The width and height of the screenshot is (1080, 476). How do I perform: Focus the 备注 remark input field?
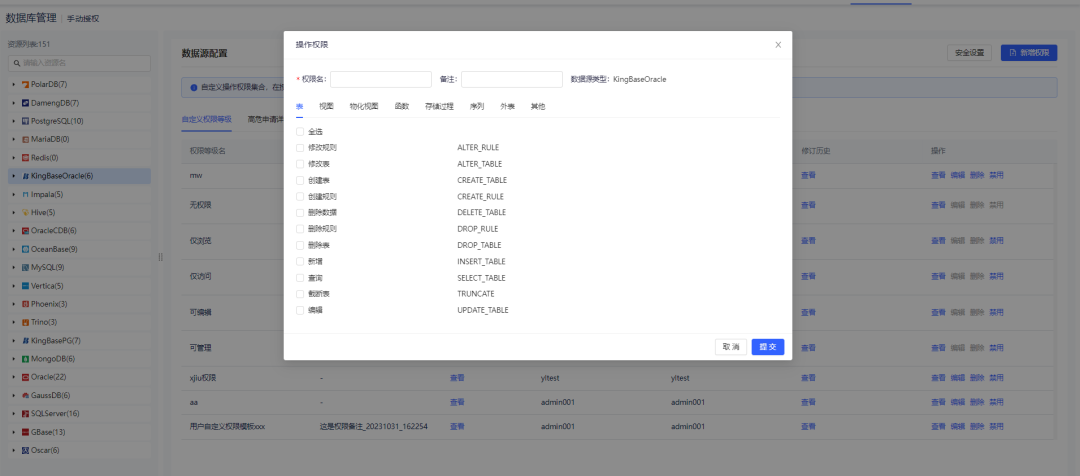tap(512, 79)
